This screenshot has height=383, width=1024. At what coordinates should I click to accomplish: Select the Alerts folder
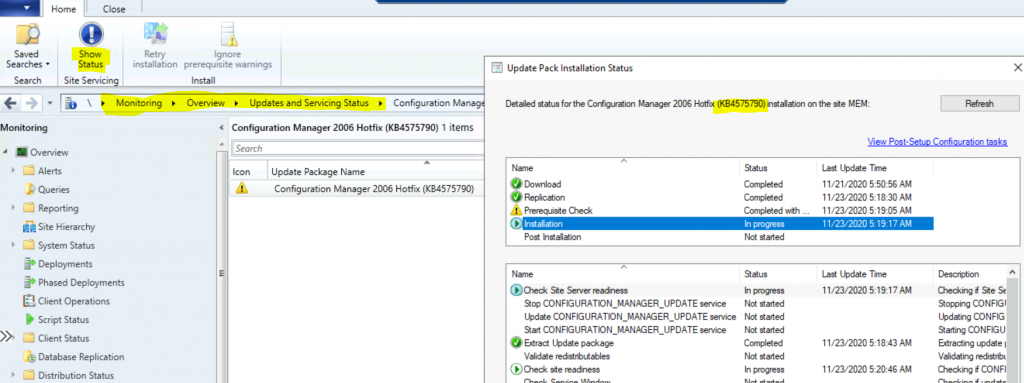tap(50, 171)
